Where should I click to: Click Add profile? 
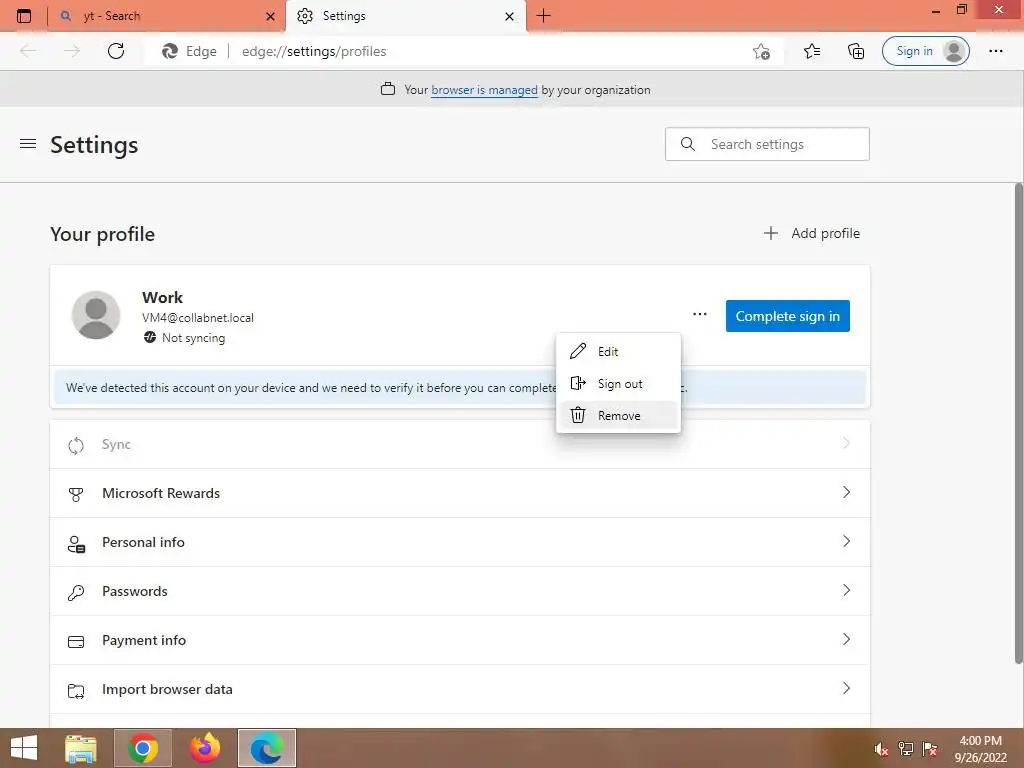tap(812, 233)
